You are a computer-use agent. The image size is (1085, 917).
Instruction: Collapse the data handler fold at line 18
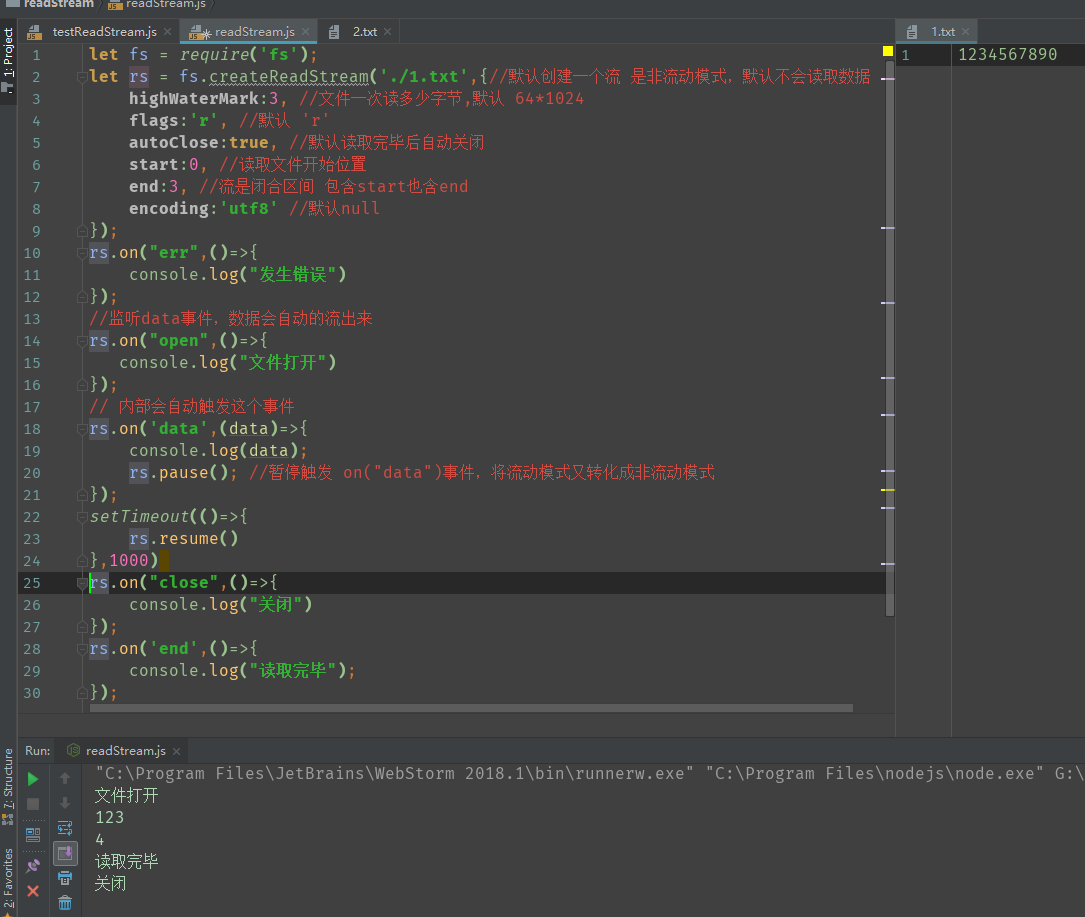[82, 429]
